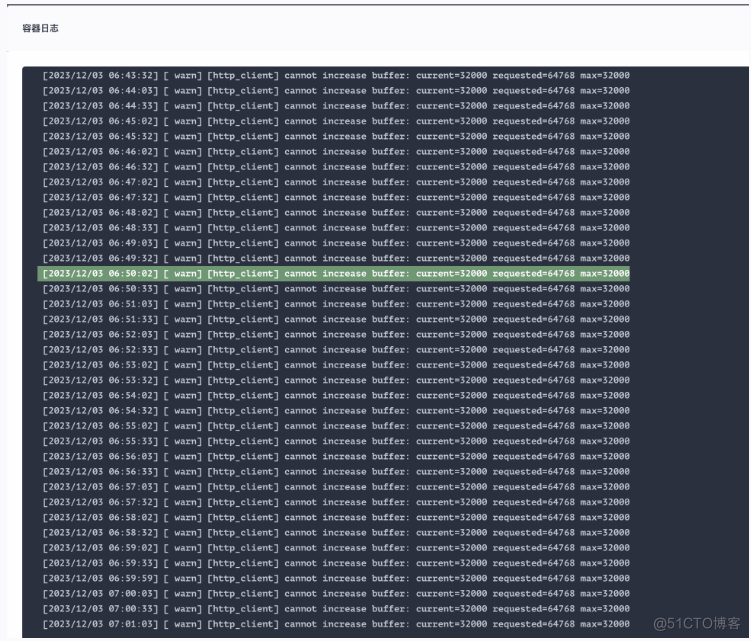
Task: Click the 容器日志 panel title
Action: click(x=40, y=28)
